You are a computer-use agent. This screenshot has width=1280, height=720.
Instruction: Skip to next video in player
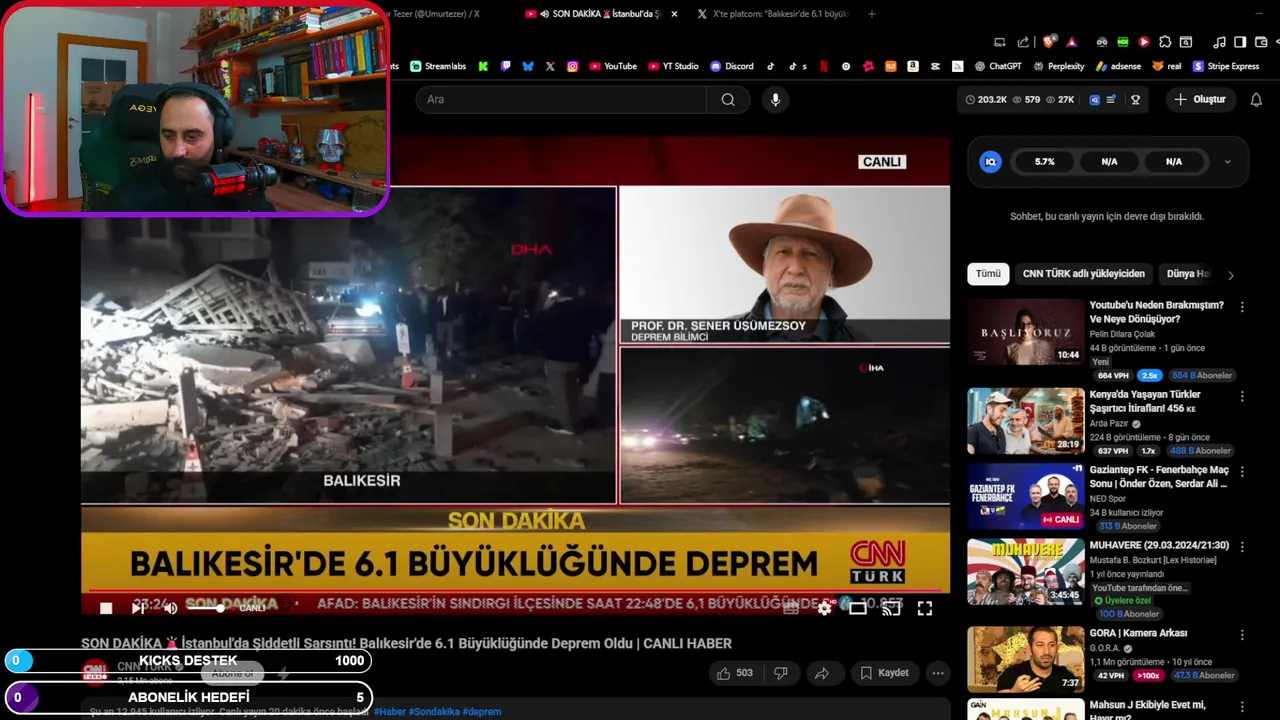click(x=138, y=608)
